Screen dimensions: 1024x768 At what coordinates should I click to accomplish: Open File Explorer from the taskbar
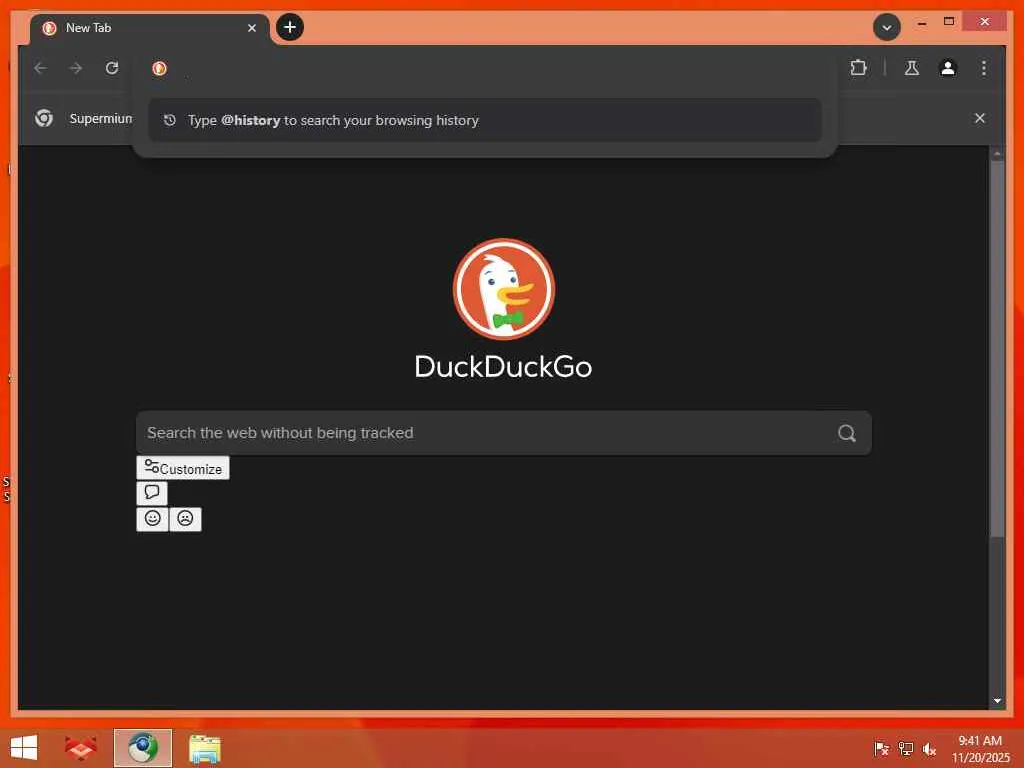coord(204,748)
